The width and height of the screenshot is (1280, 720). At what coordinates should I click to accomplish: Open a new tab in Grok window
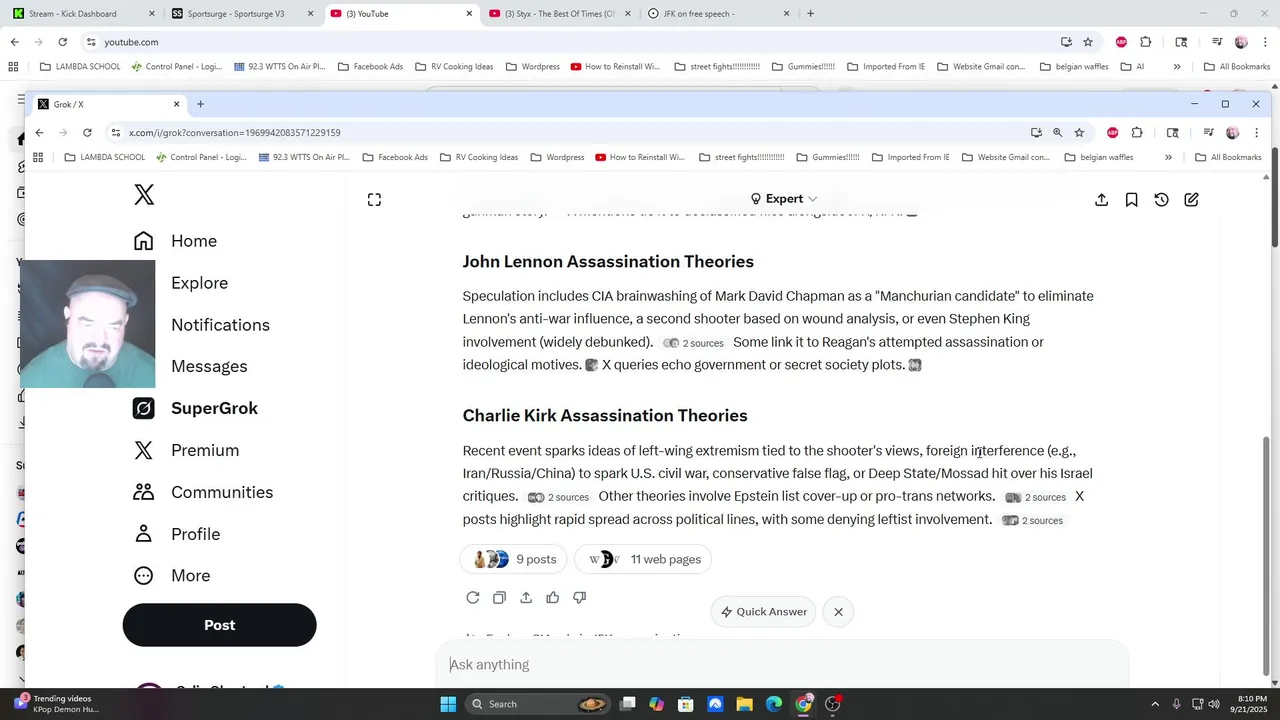200,104
